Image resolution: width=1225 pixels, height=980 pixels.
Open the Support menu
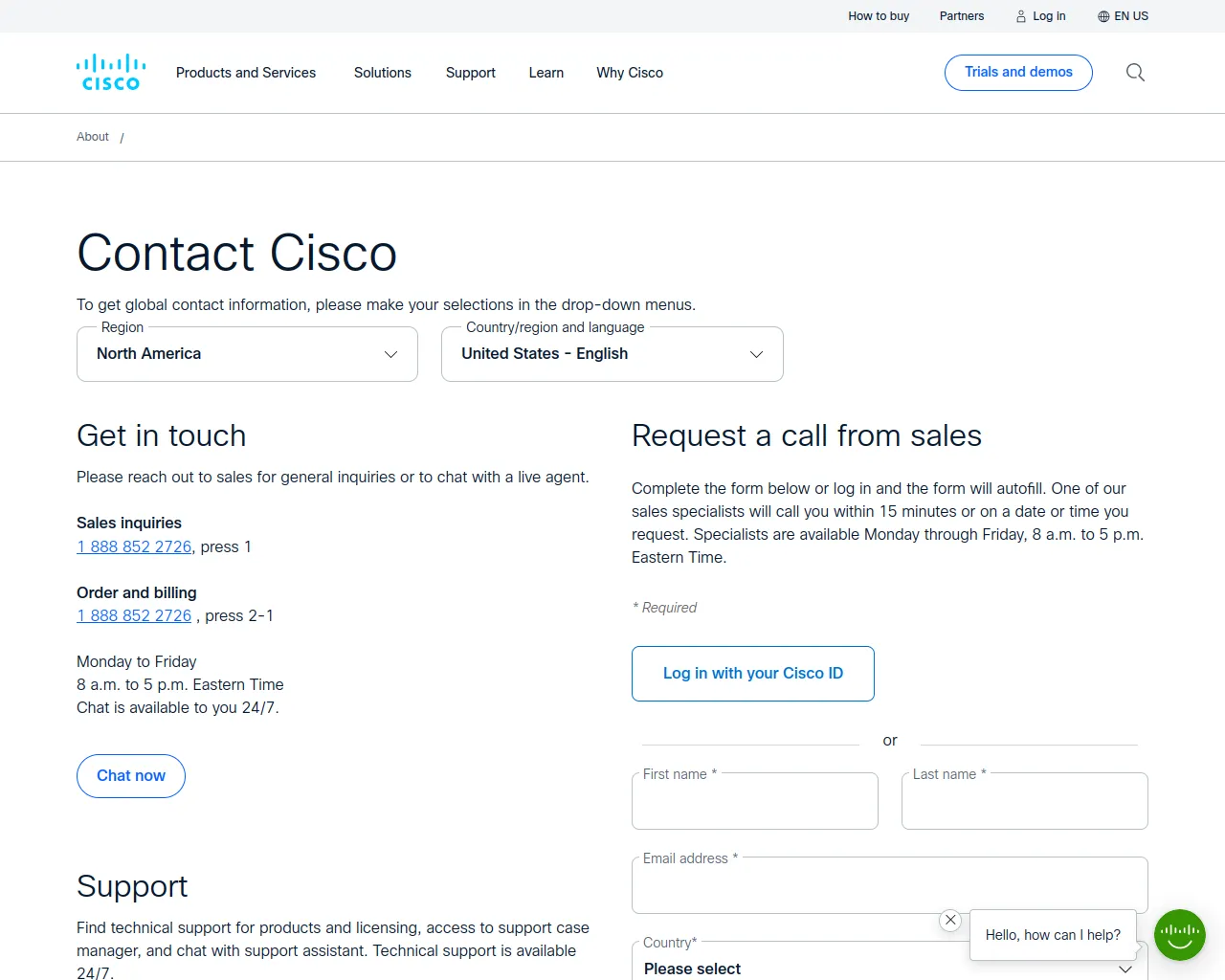(x=471, y=73)
